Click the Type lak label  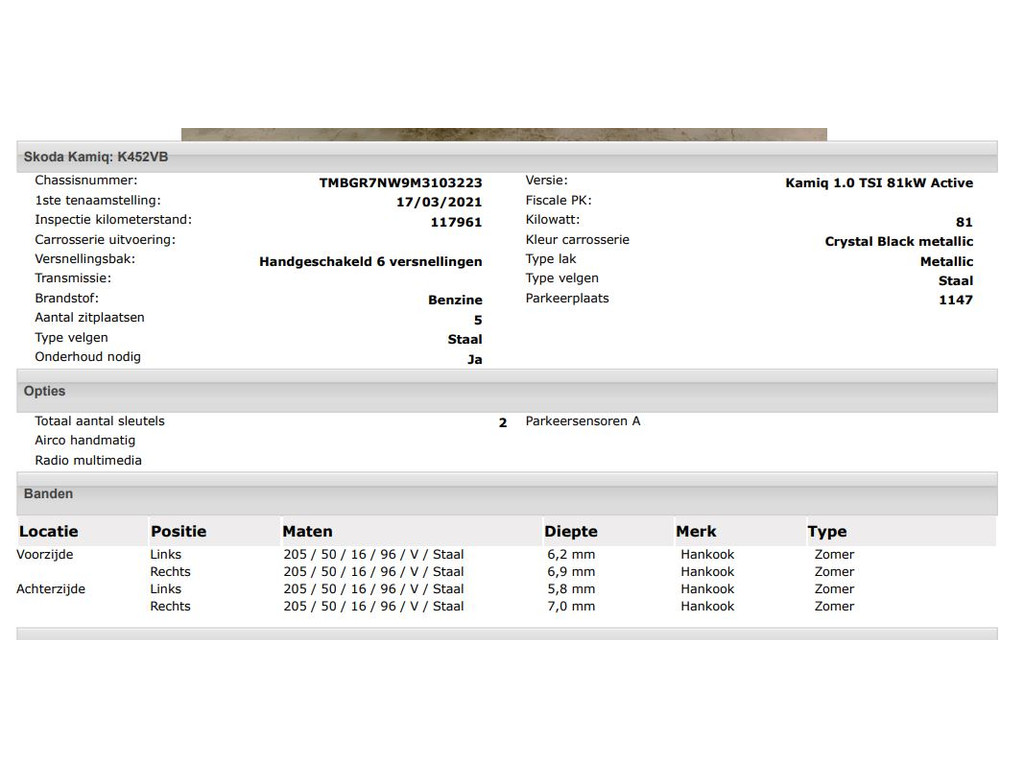(x=551, y=259)
